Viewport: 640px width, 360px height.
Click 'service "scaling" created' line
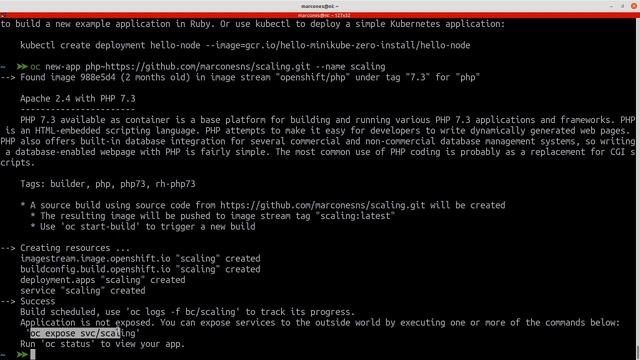click(x=82, y=290)
